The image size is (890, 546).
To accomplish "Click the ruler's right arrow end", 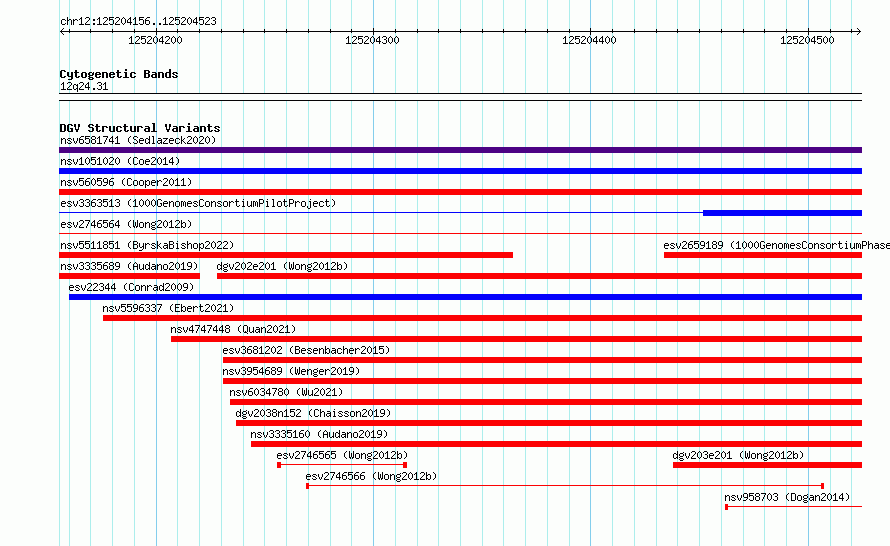I will pyautogui.click(x=859, y=31).
